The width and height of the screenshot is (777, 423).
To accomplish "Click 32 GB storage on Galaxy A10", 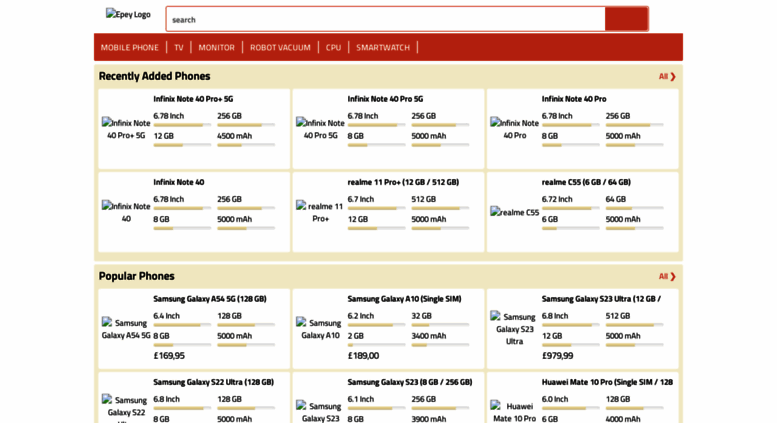I will click(x=422, y=316).
